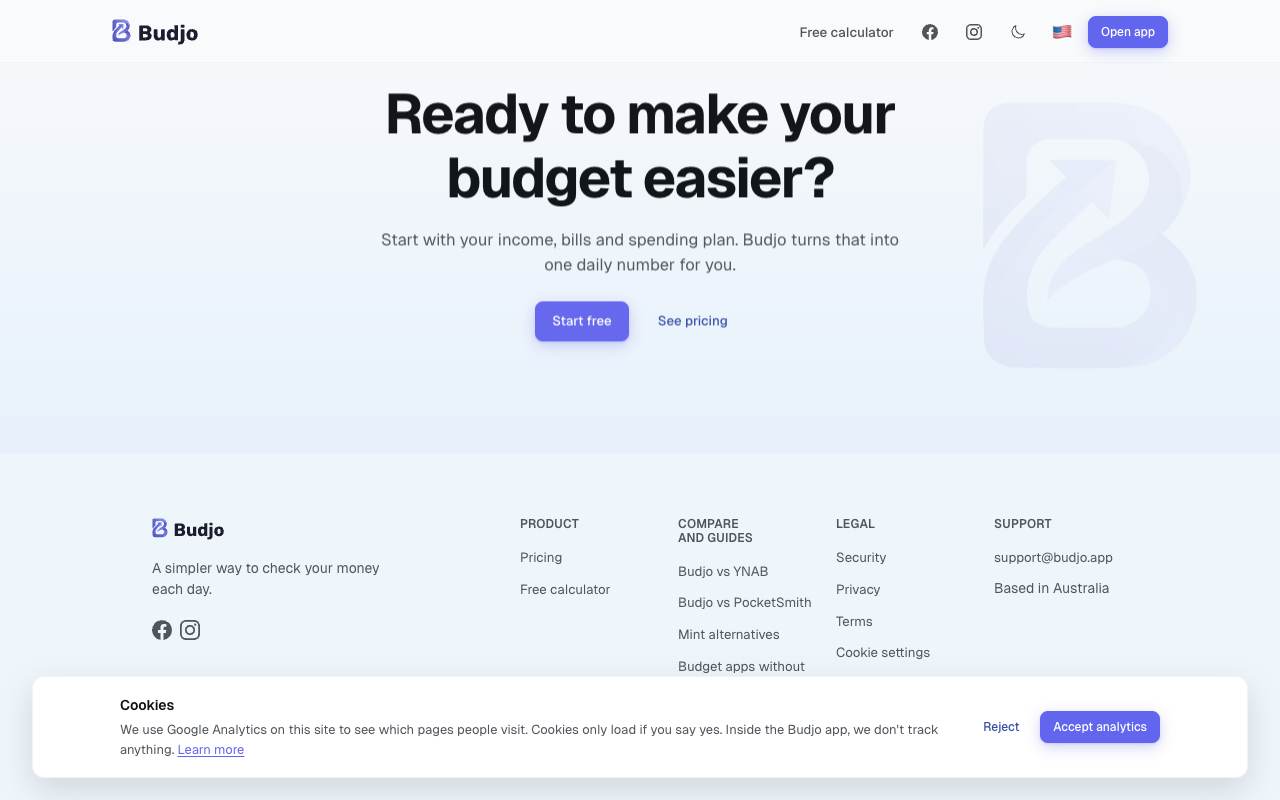
Task: Open the Facebook icon in the header
Action: point(930,32)
